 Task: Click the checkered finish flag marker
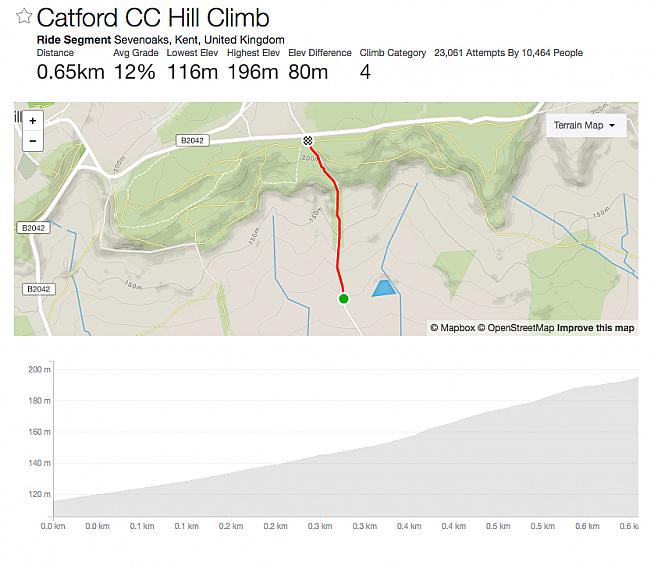(308, 141)
